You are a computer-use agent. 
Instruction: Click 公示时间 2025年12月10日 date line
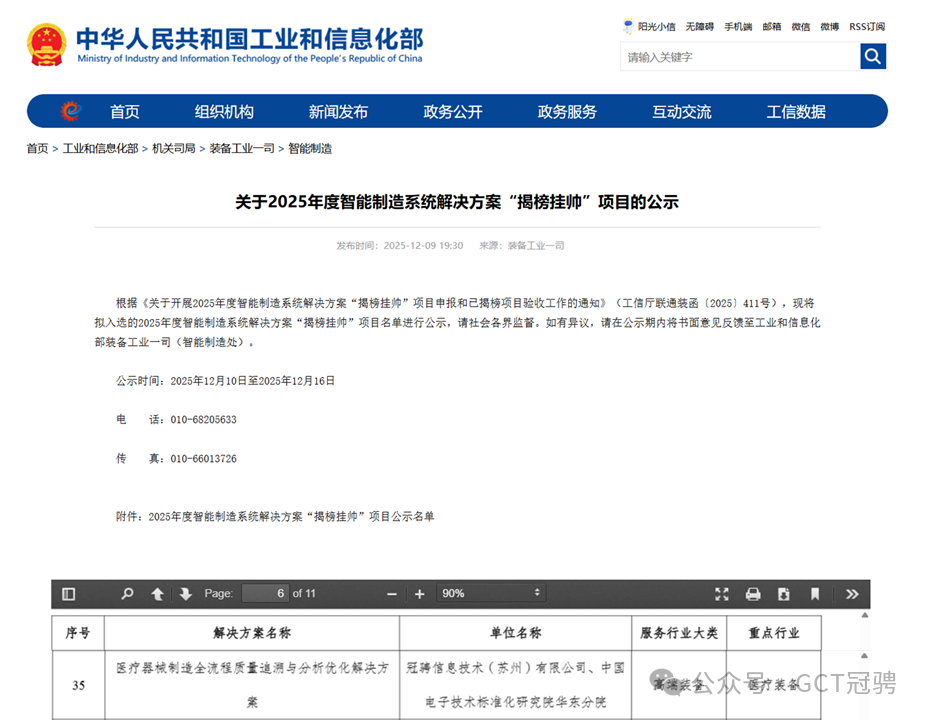[226, 381]
